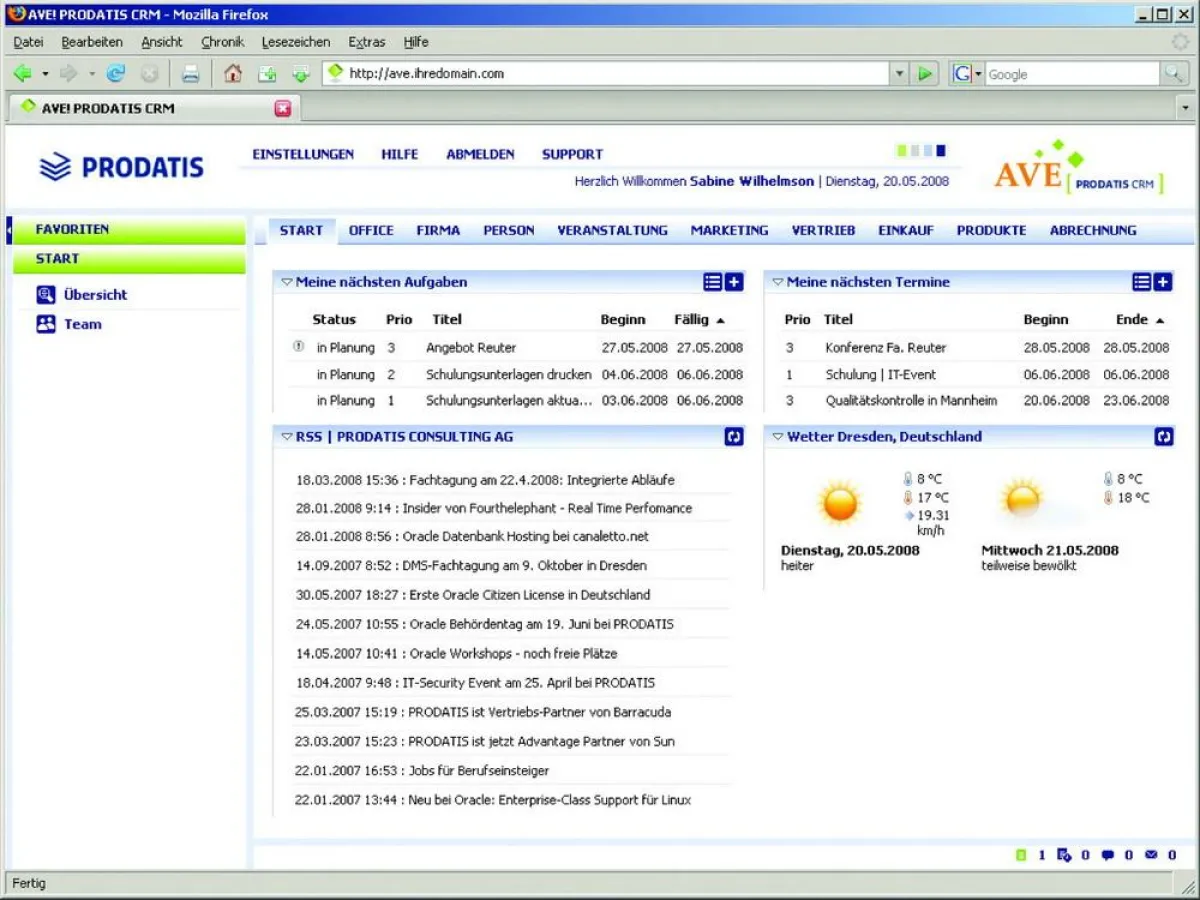Viewport: 1200px width, 900px height.
Task: Reload the Wetter Dresden weather panel
Action: tap(1163, 437)
